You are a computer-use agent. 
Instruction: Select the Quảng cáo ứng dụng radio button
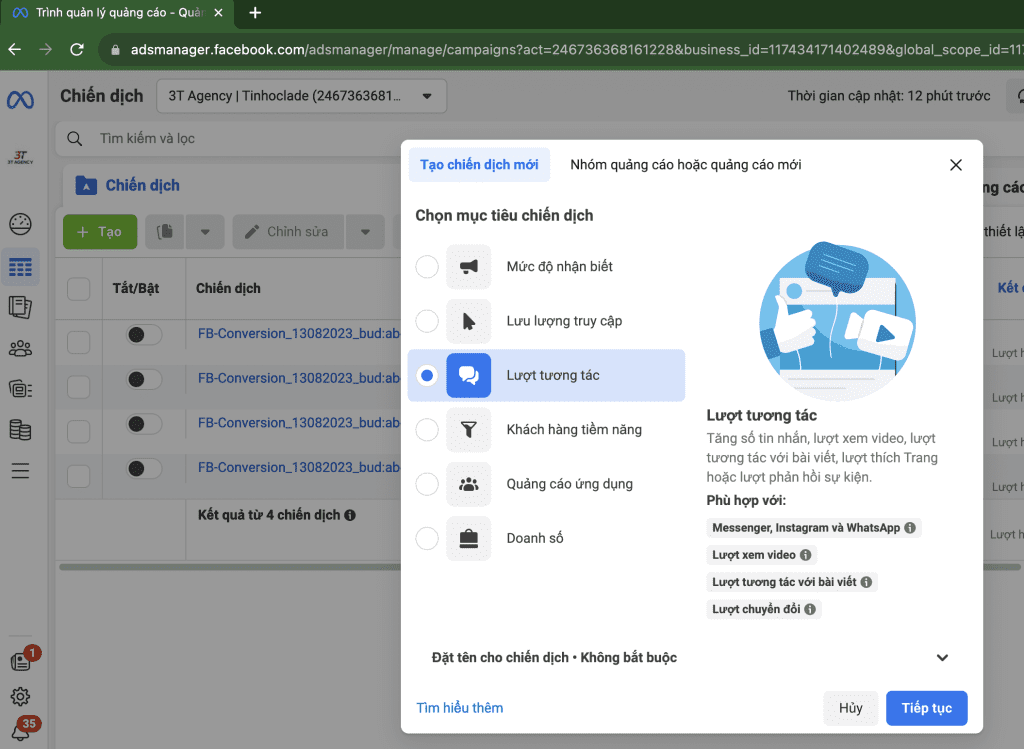(427, 484)
